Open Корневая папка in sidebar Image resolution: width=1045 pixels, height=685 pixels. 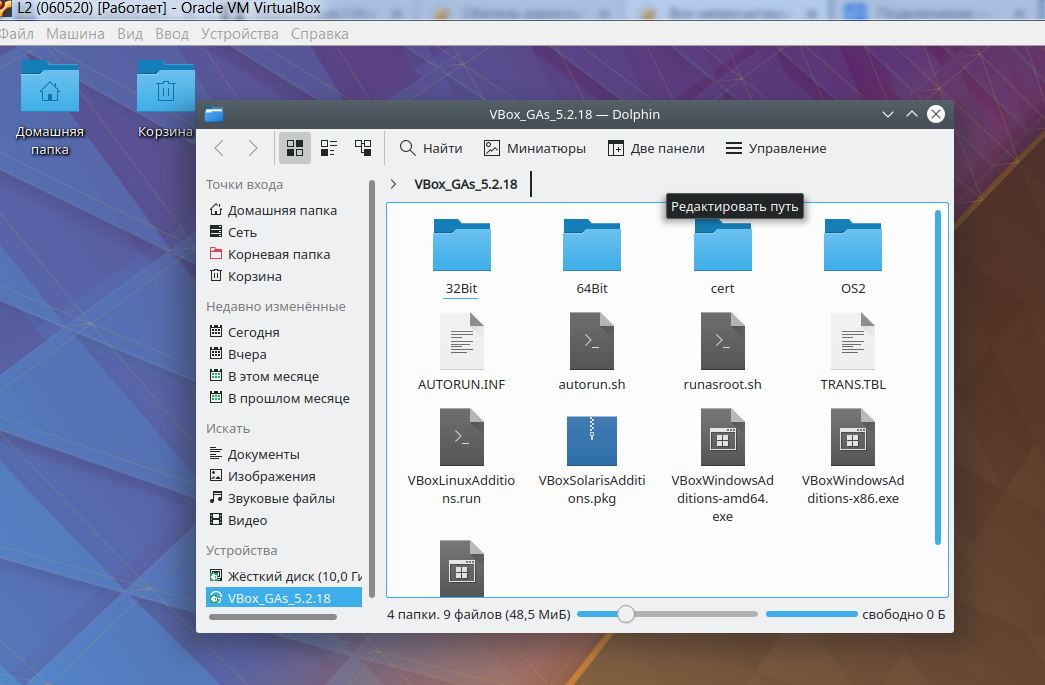click(270, 254)
